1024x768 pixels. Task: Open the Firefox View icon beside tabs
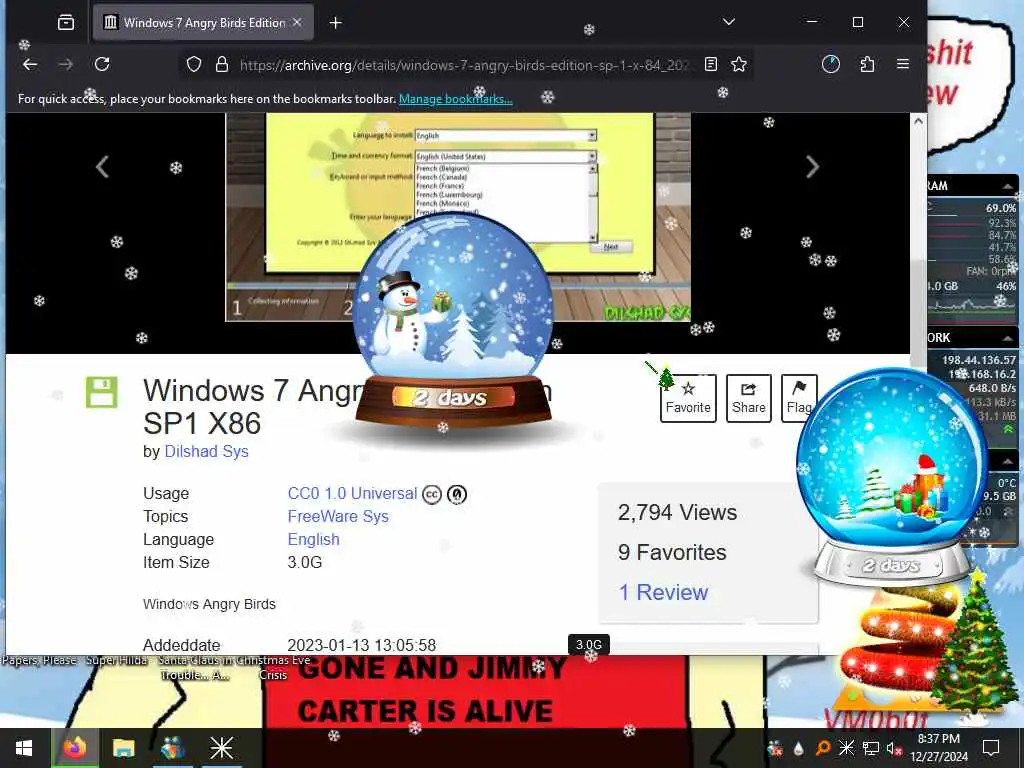click(66, 23)
